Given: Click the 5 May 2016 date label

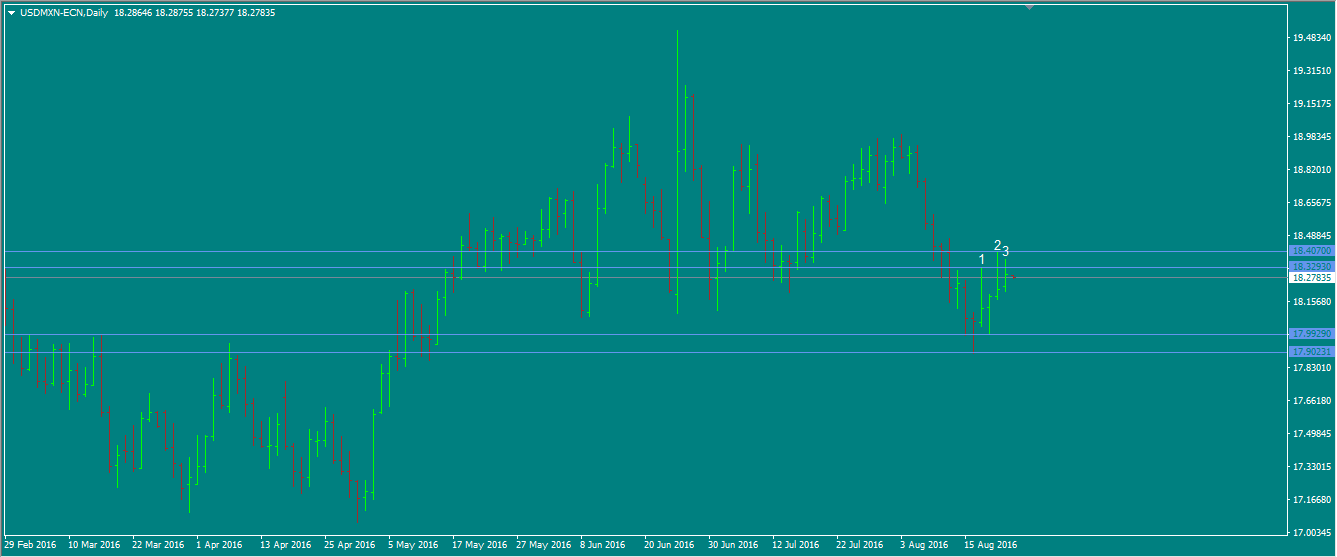Looking at the screenshot, I should [413, 546].
